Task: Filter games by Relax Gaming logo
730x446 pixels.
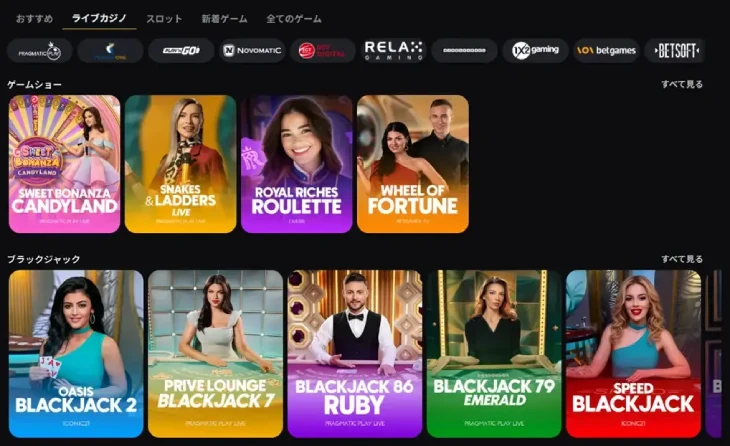Action: 393,50
